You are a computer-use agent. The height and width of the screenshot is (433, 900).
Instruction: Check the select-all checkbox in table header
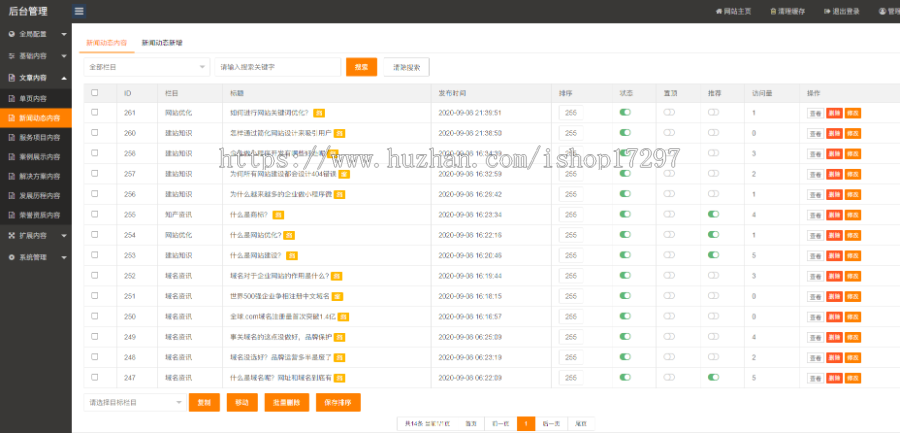point(95,92)
